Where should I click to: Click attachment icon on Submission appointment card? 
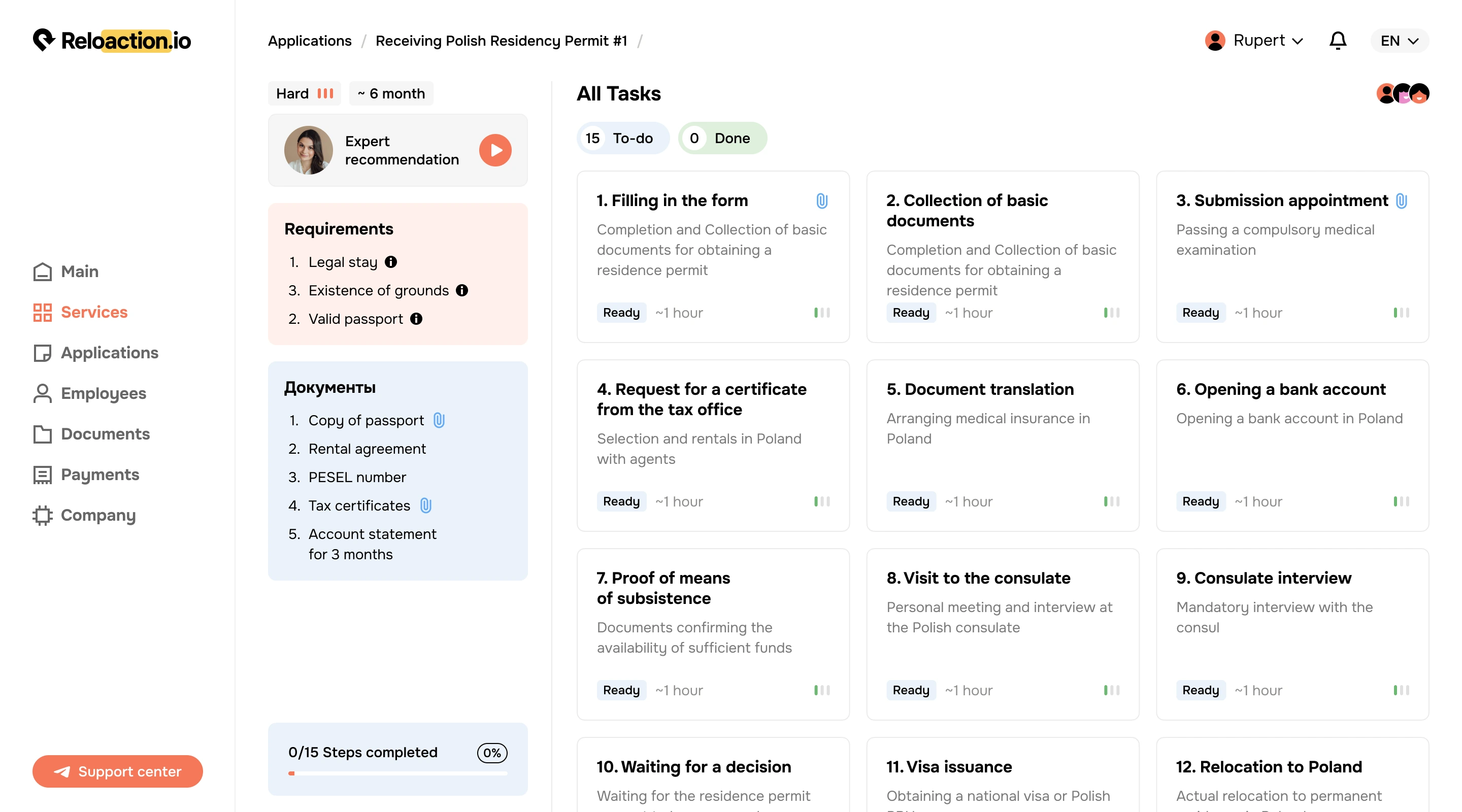[1401, 200]
